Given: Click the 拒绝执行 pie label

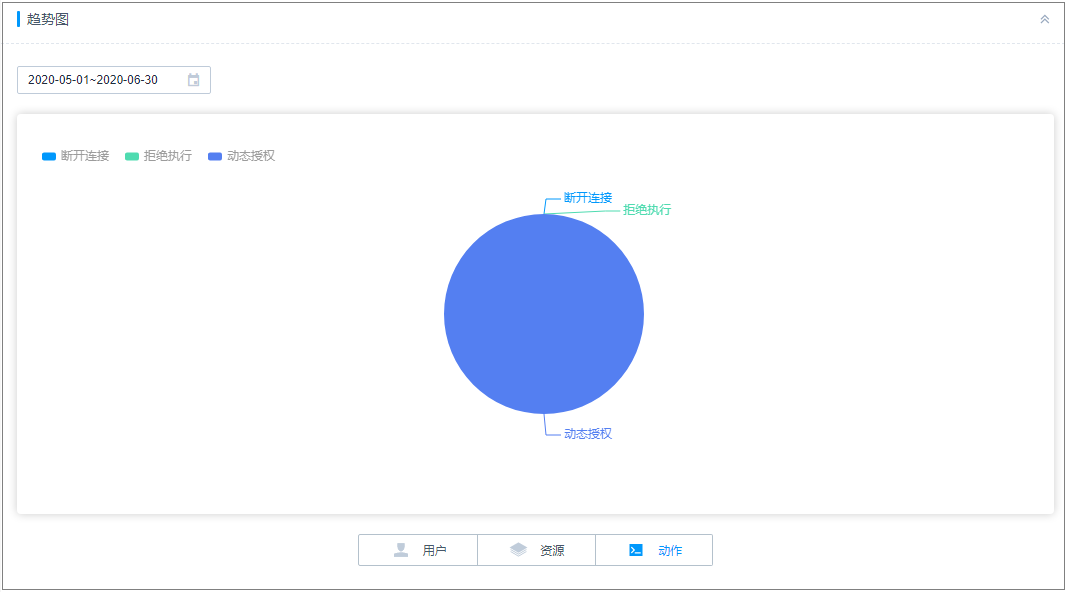Looking at the screenshot, I should click(647, 210).
